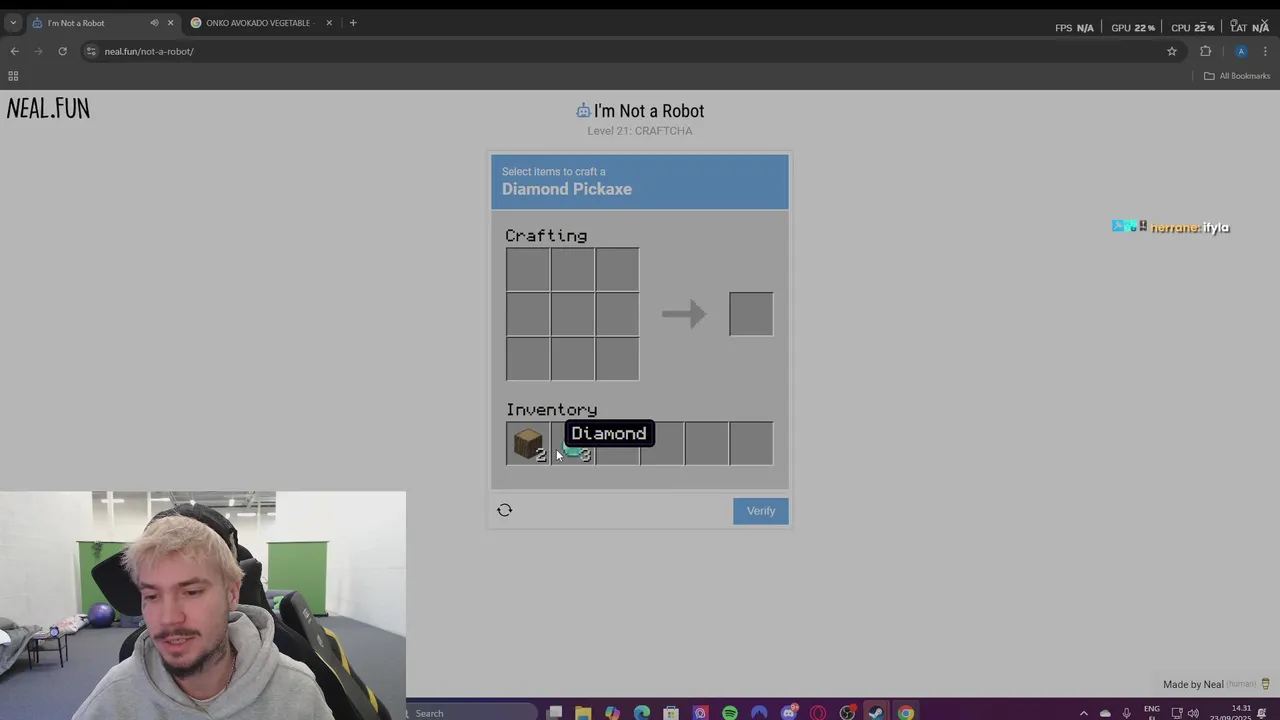Open the All Bookmarks folder
1280x720 pixels.
tap(1237, 76)
